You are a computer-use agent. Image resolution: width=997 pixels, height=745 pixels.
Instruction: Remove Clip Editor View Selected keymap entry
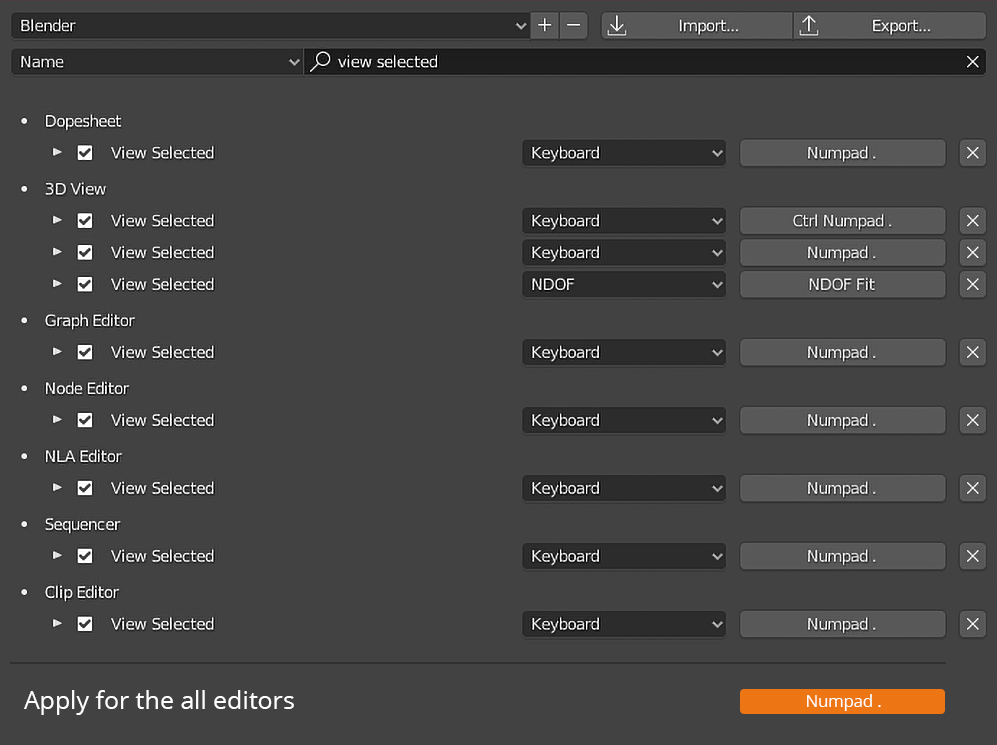972,624
